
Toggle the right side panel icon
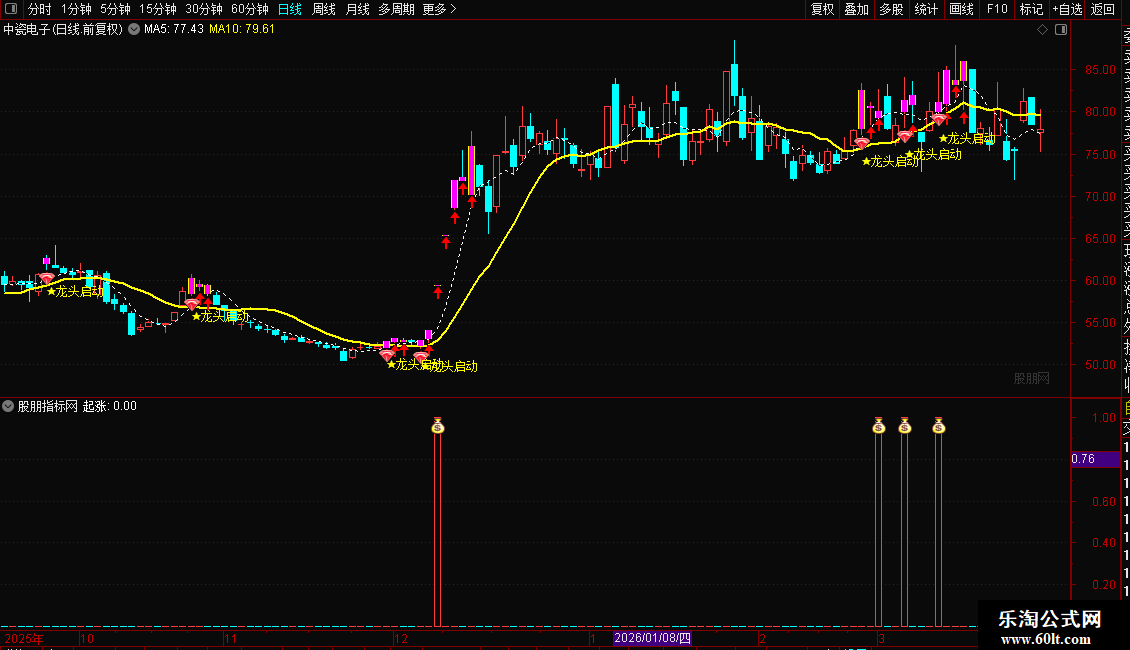[x=1061, y=30]
